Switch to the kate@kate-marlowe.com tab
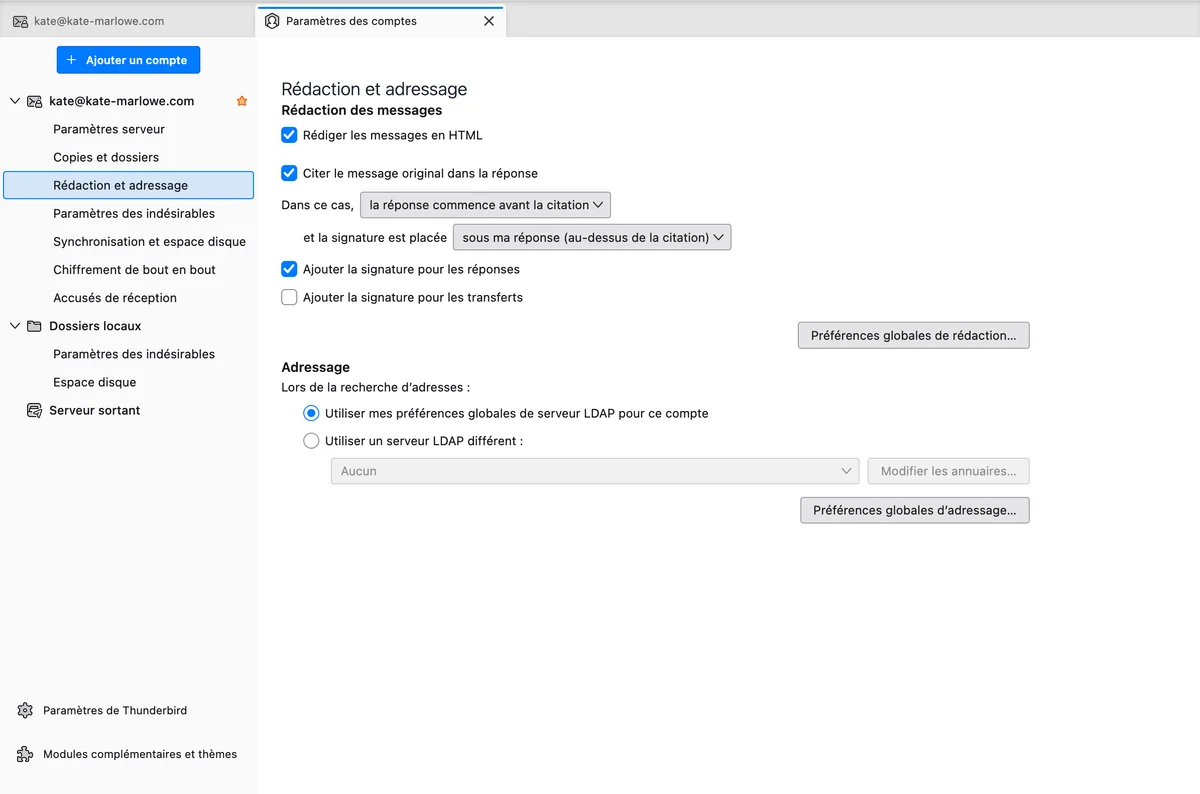 [127, 21]
